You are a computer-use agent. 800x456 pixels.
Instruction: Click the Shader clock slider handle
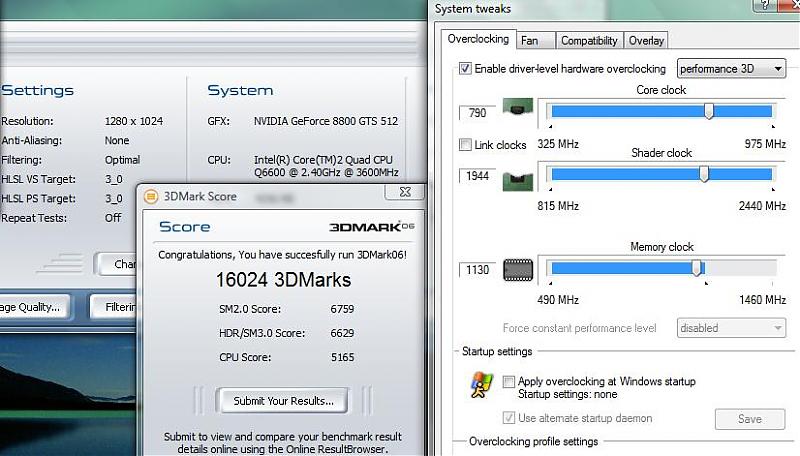(704, 173)
